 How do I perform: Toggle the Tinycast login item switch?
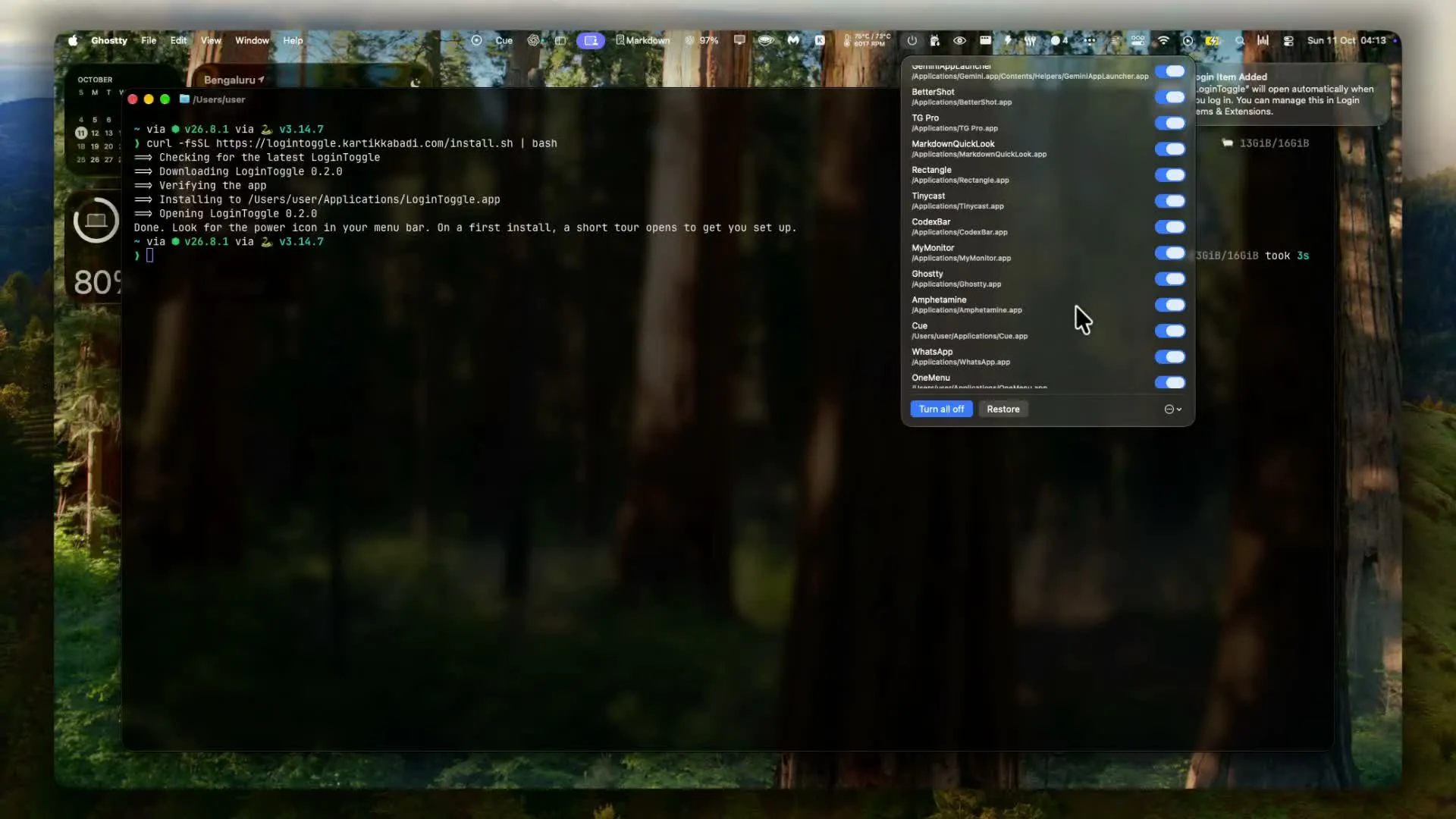[x=1170, y=201]
